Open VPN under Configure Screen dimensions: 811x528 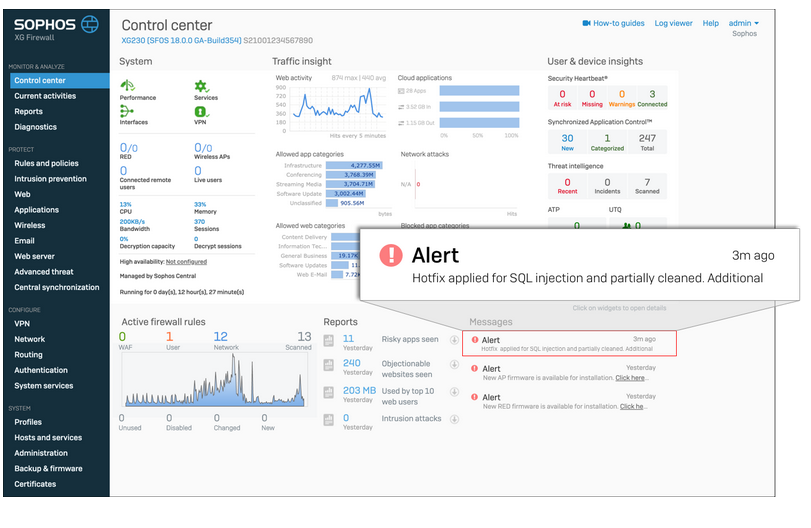tap(22, 324)
